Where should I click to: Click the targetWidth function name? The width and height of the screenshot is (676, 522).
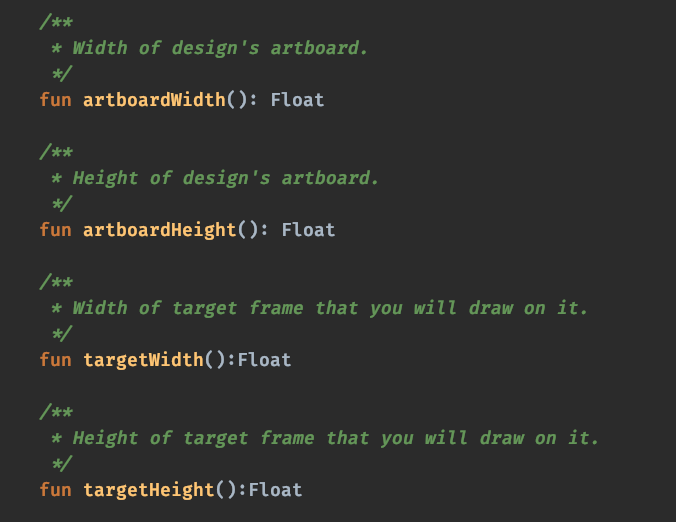tap(143, 360)
